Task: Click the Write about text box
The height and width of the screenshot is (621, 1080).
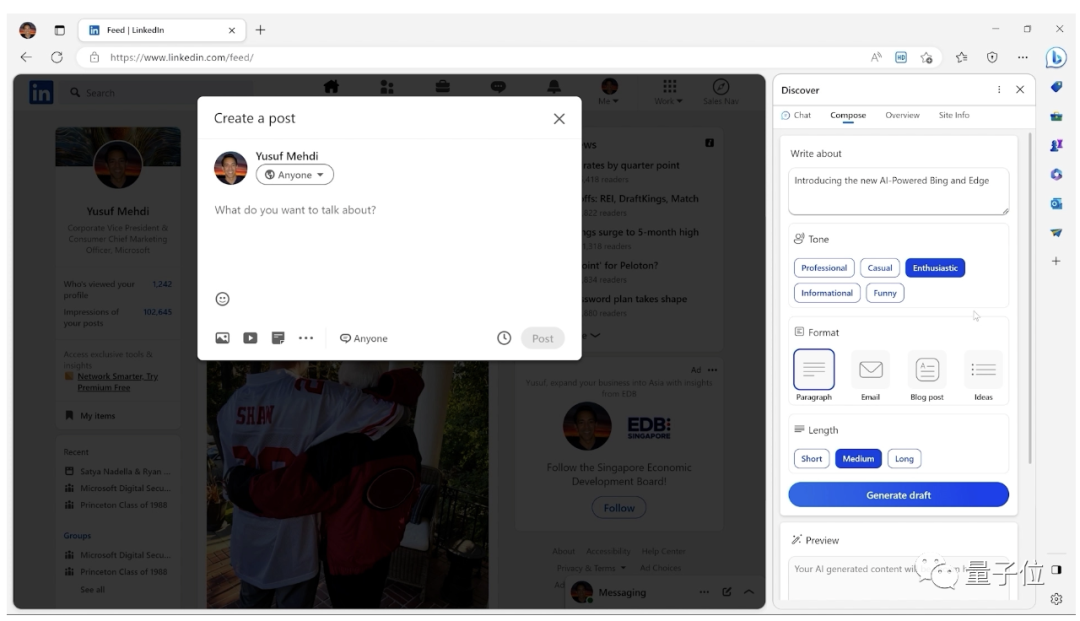Action: pos(898,191)
